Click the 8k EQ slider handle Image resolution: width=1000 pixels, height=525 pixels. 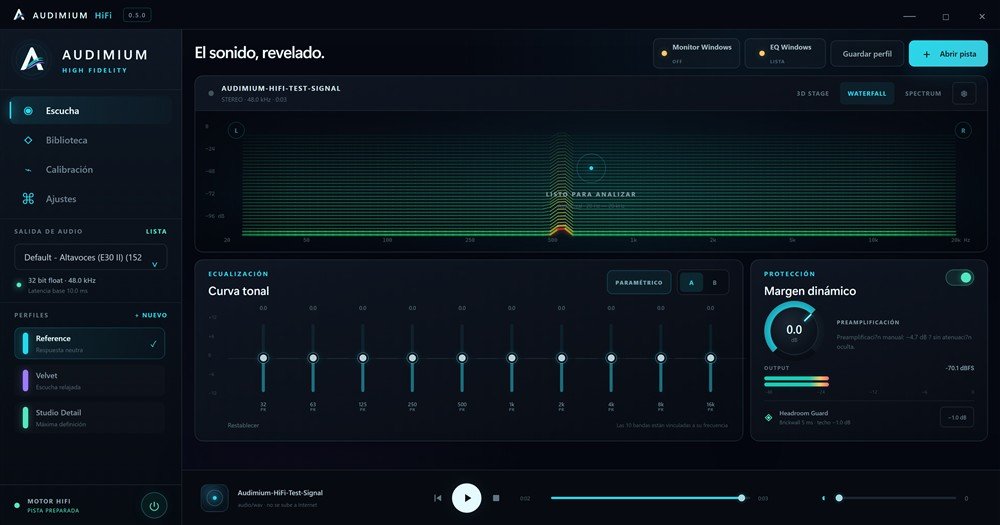[661, 359]
